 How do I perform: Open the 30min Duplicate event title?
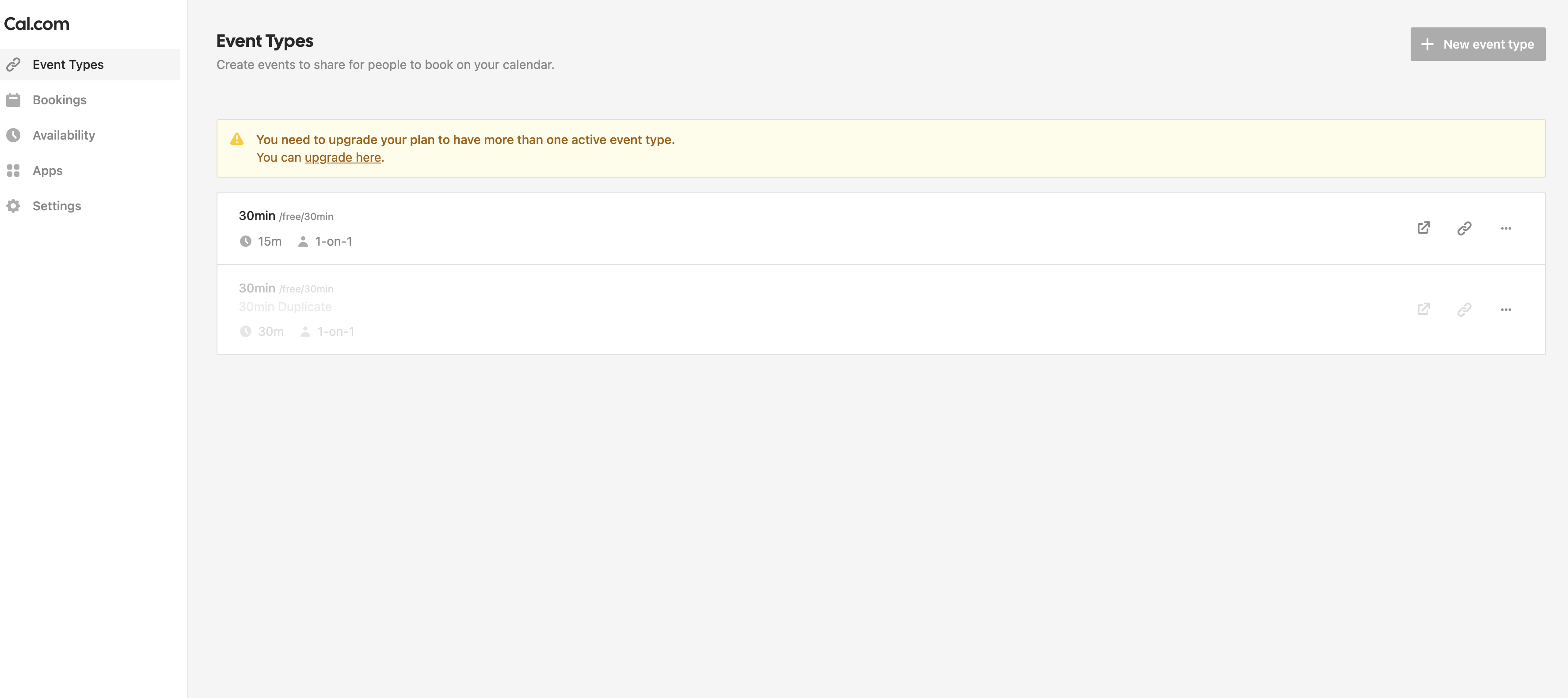[x=285, y=307]
